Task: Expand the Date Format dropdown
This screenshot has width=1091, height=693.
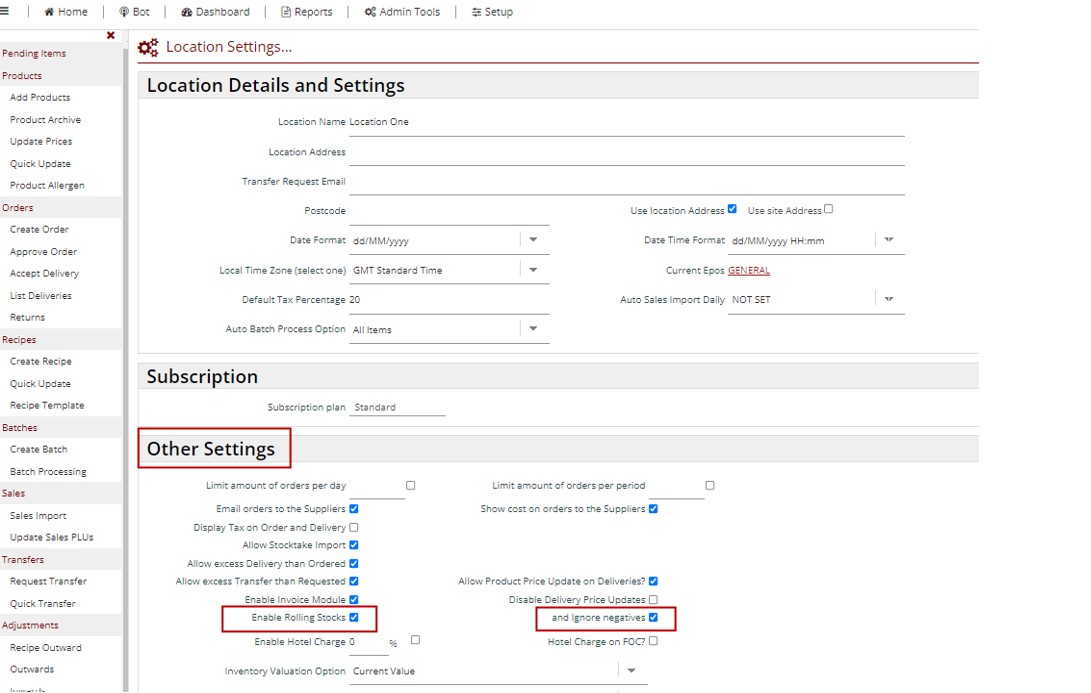Action: pyautogui.click(x=533, y=240)
